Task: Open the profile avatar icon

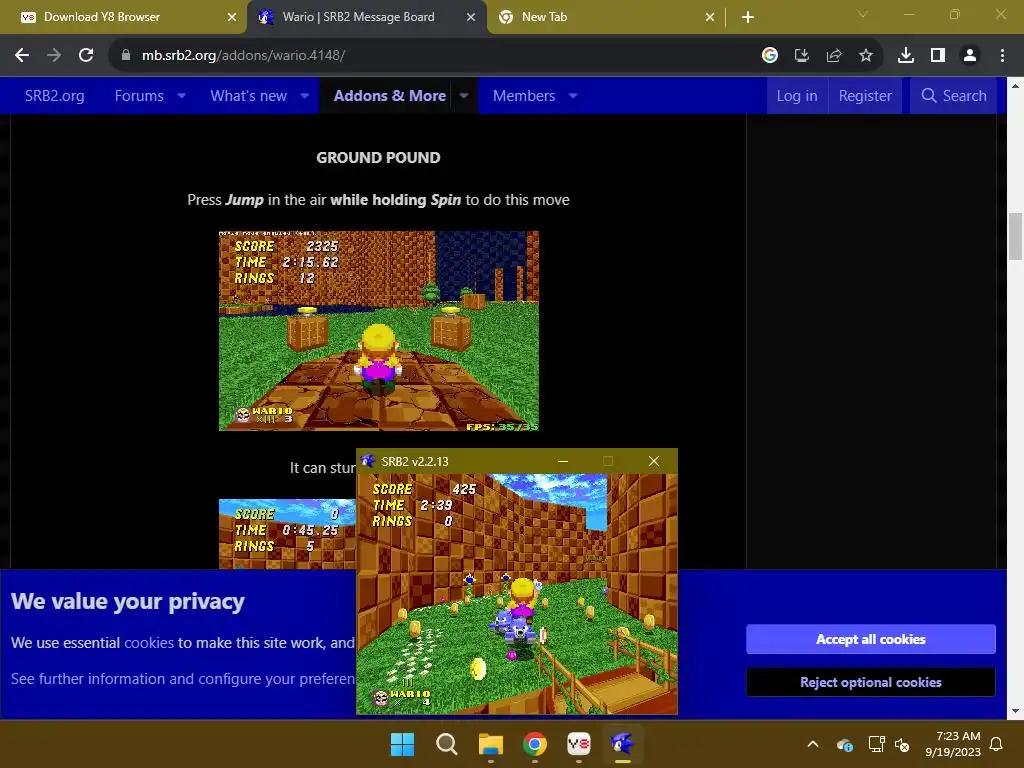Action: click(969, 56)
